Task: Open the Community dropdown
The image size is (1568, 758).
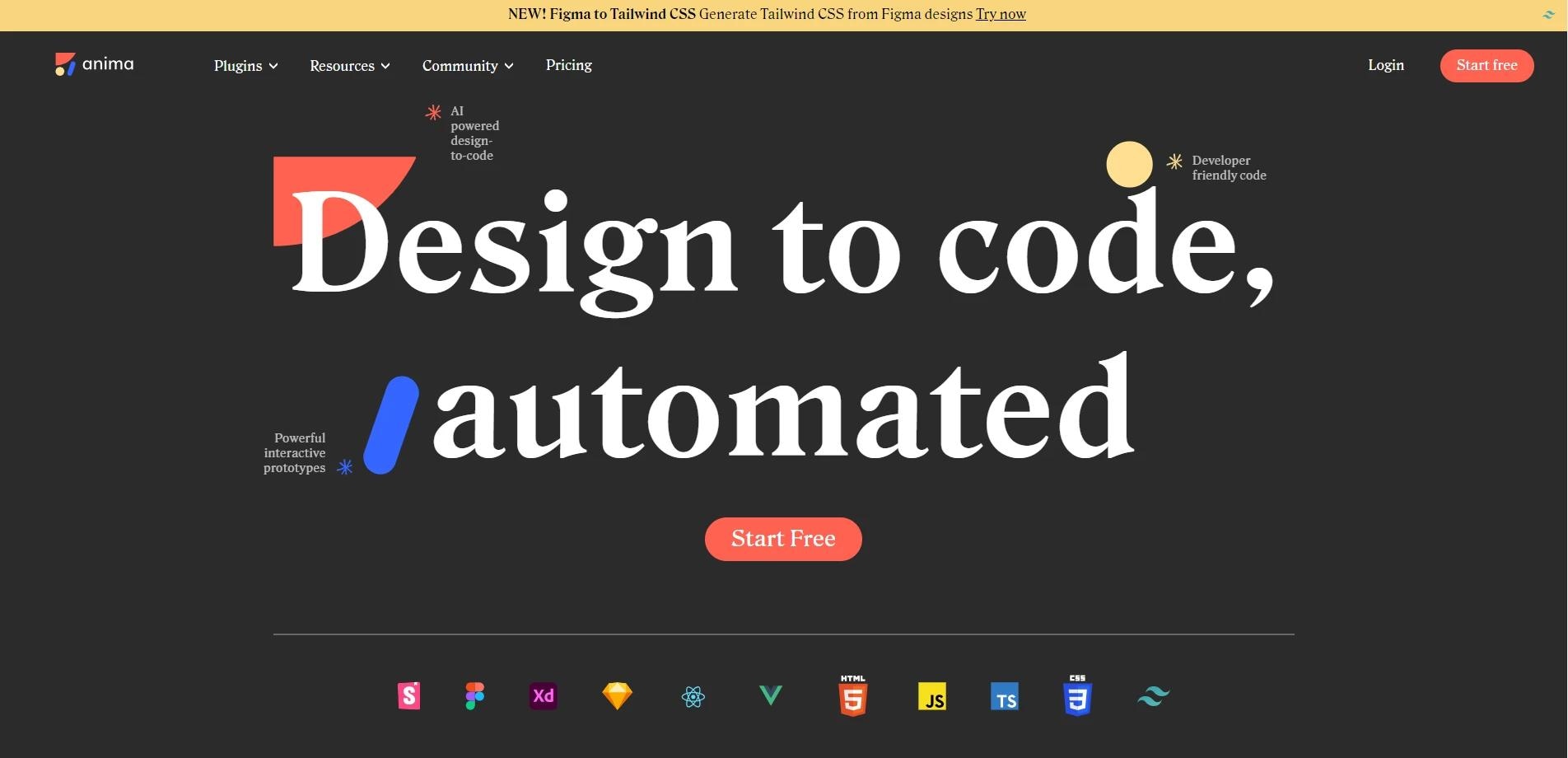Action: tap(468, 66)
